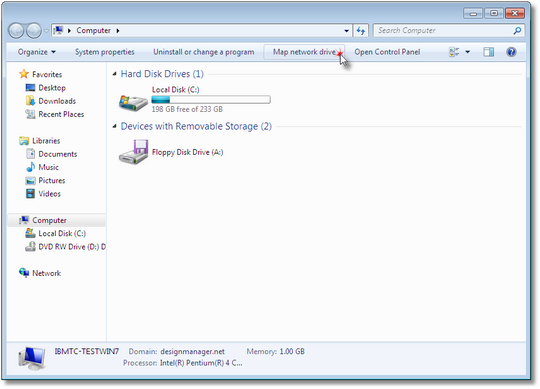Viewport: 540px width, 389px height.
Task: Click the Local Disk (C:) label in main pane
Action: [x=176, y=90]
